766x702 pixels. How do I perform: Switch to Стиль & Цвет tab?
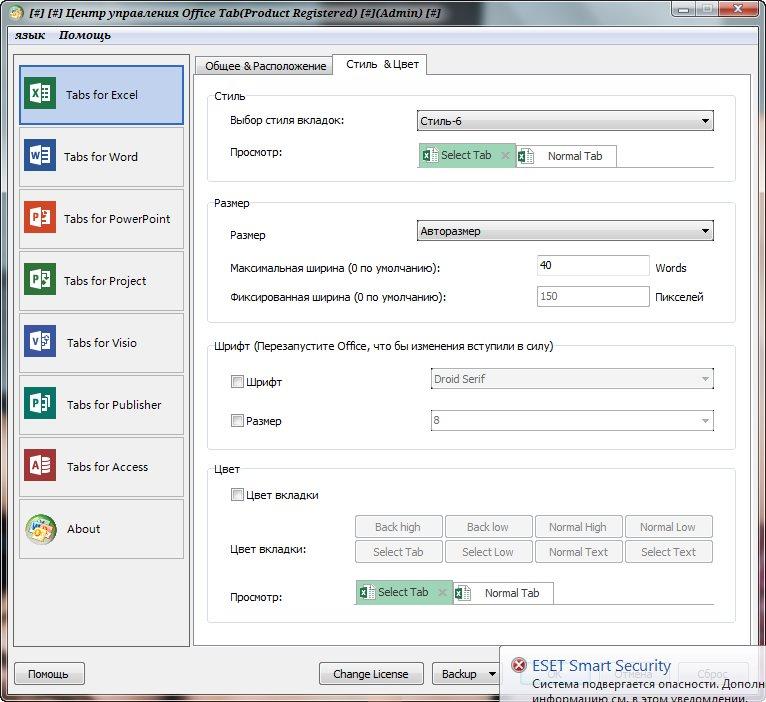(x=381, y=64)
